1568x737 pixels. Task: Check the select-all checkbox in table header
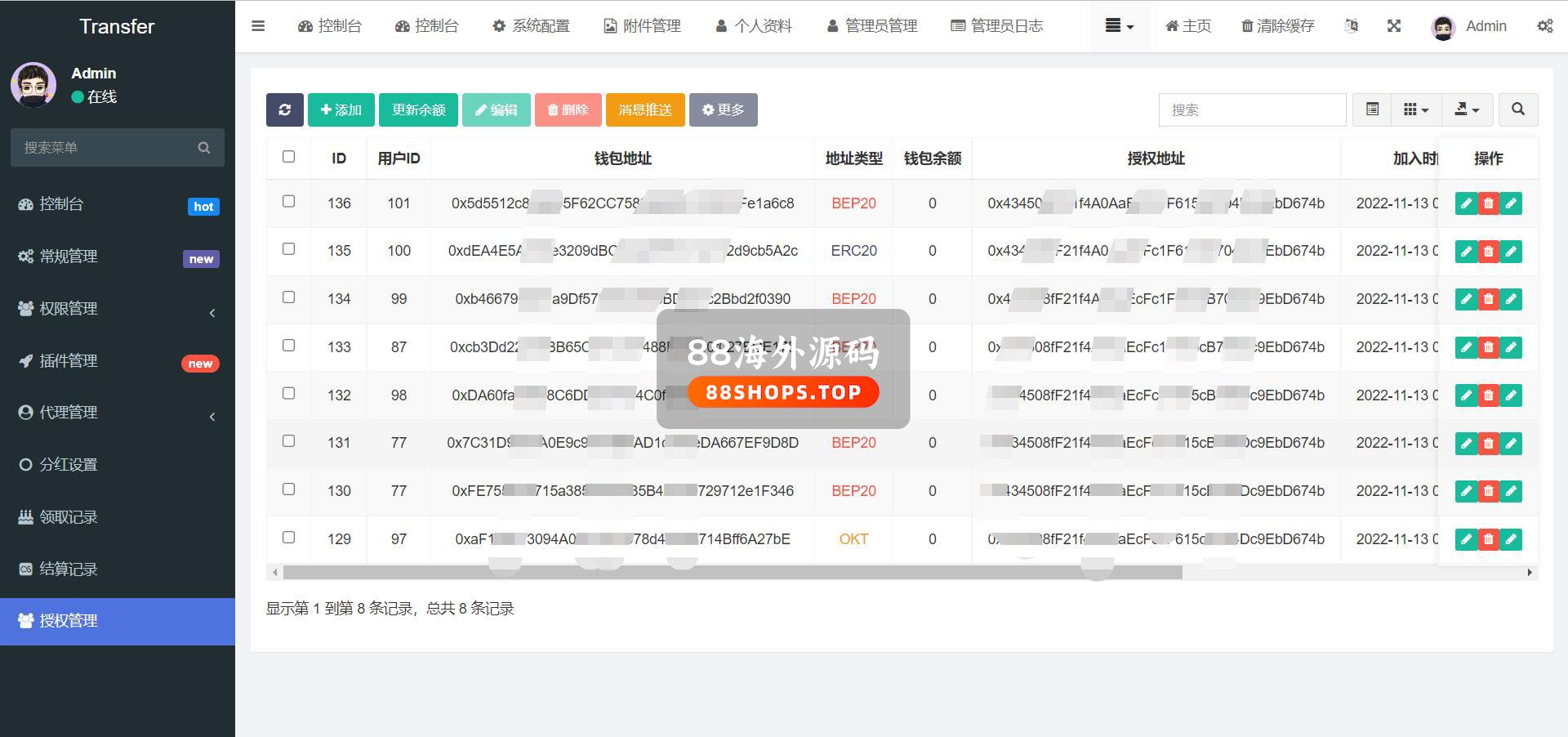(x=288, y=157)
